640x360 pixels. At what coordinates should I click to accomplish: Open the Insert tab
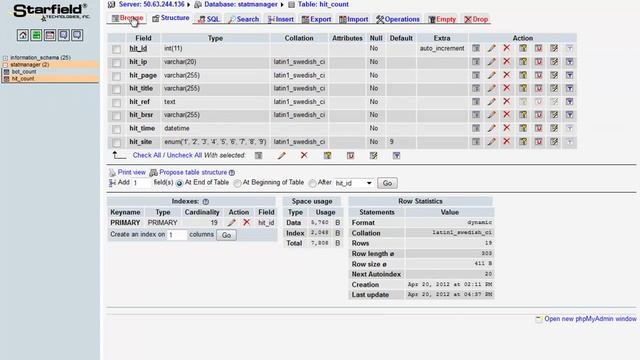pos(281,19)
